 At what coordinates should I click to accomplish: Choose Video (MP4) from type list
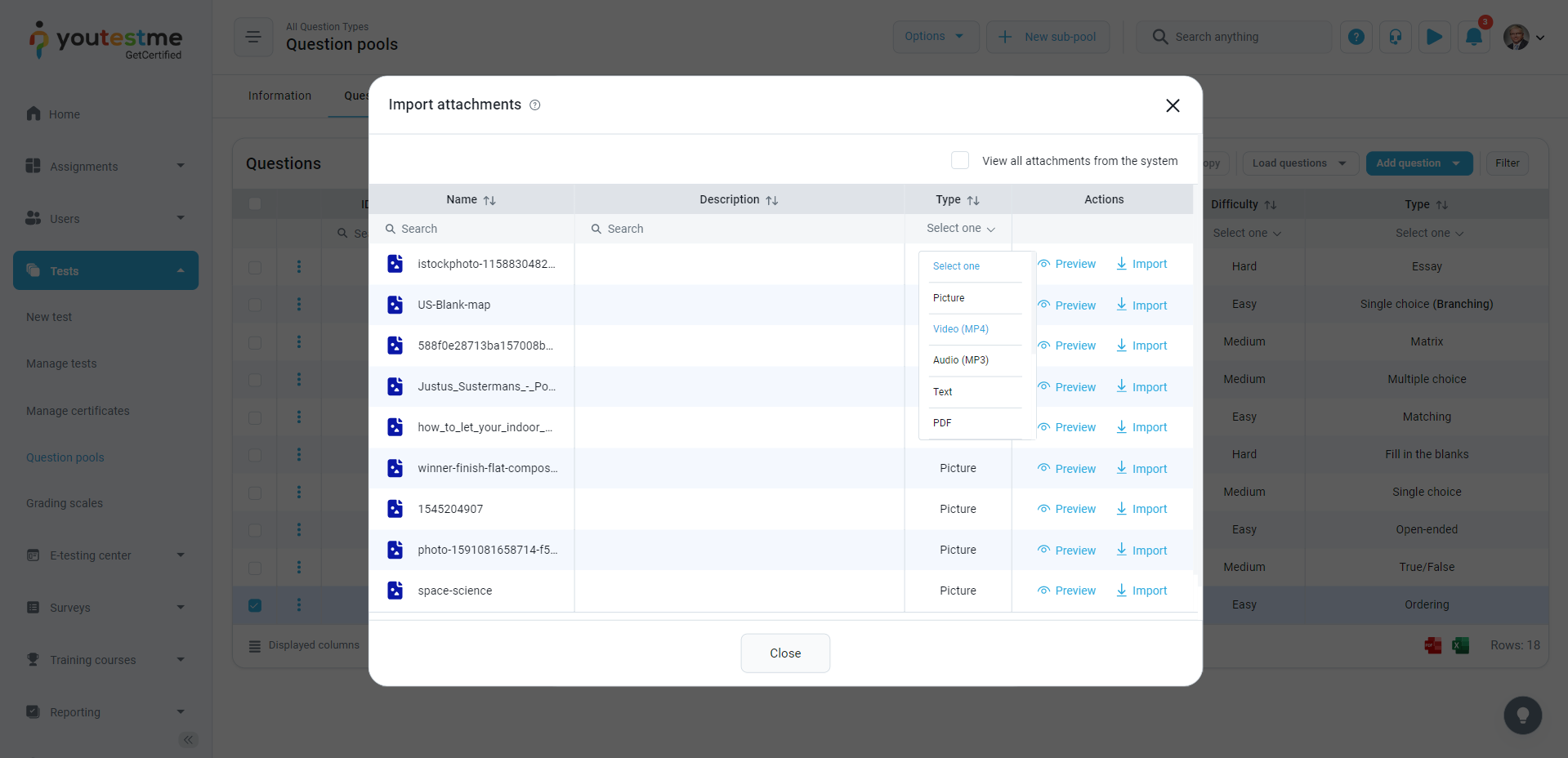point(961,329)
